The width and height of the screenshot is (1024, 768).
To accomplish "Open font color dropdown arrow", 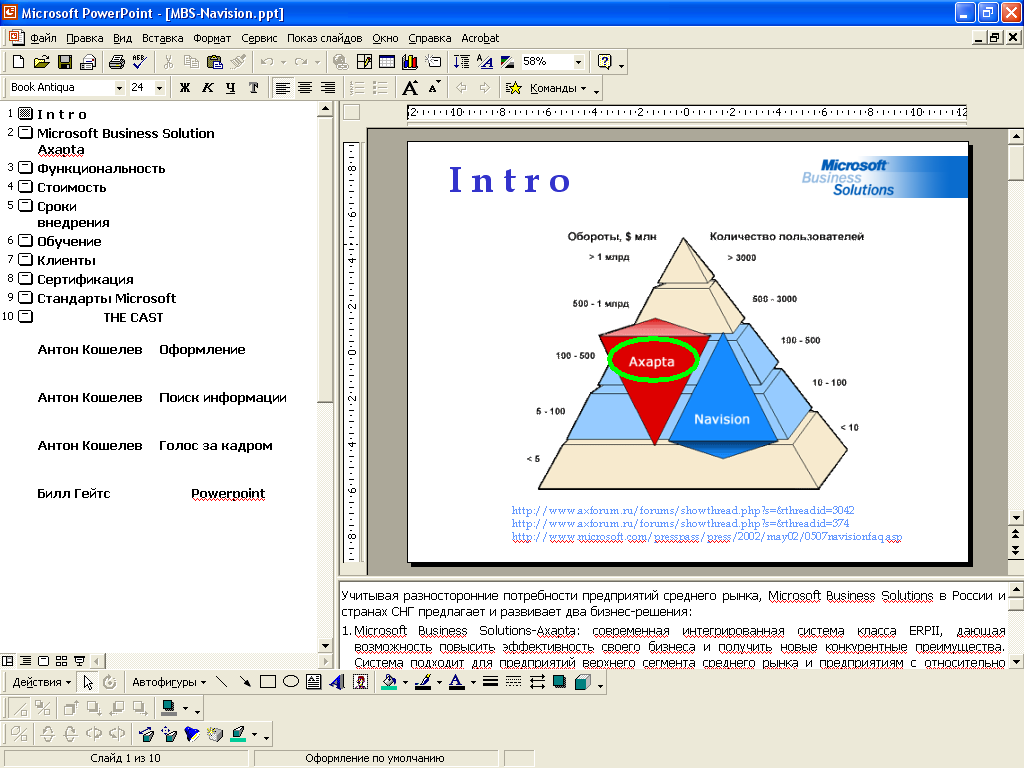I will point(473,682).
